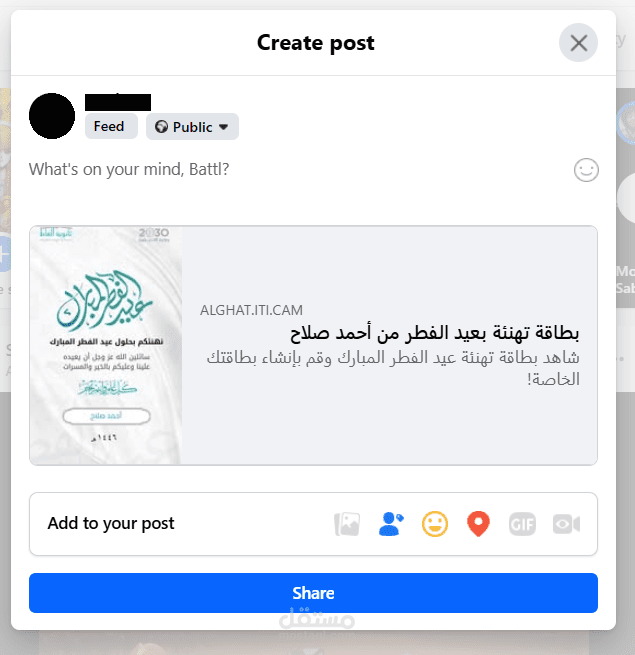Open the yellow Feeling/activity smiley icon

[435, 524]
